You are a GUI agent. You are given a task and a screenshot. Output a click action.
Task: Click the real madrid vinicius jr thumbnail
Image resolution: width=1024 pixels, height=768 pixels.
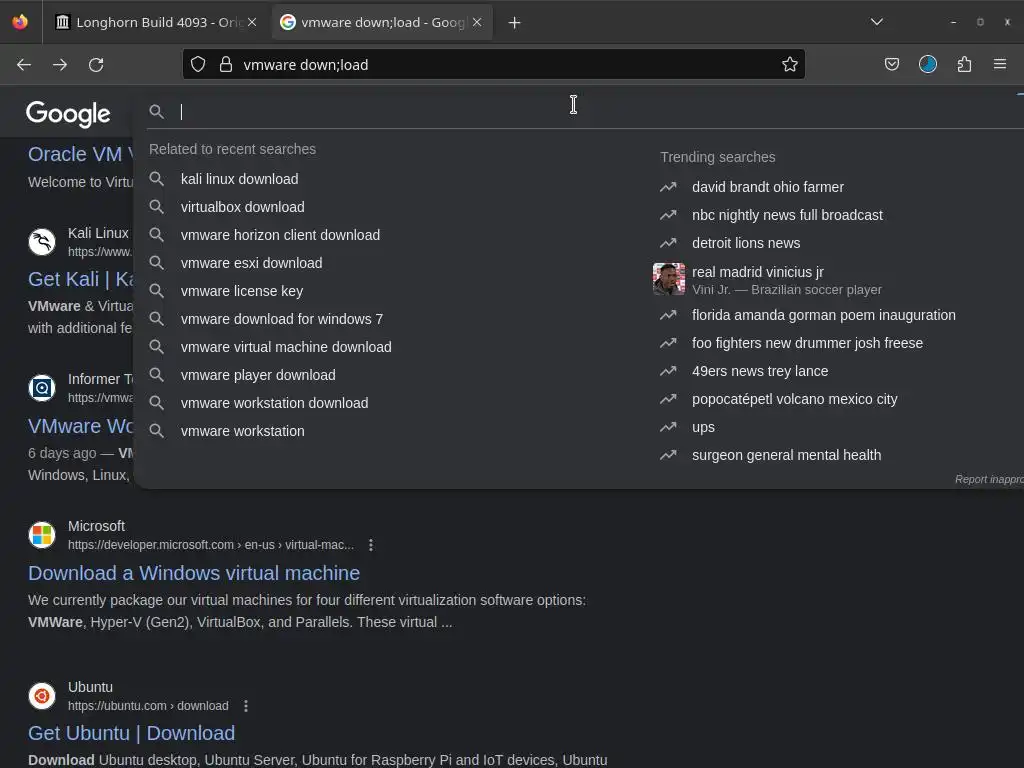[x=669, y=279]
